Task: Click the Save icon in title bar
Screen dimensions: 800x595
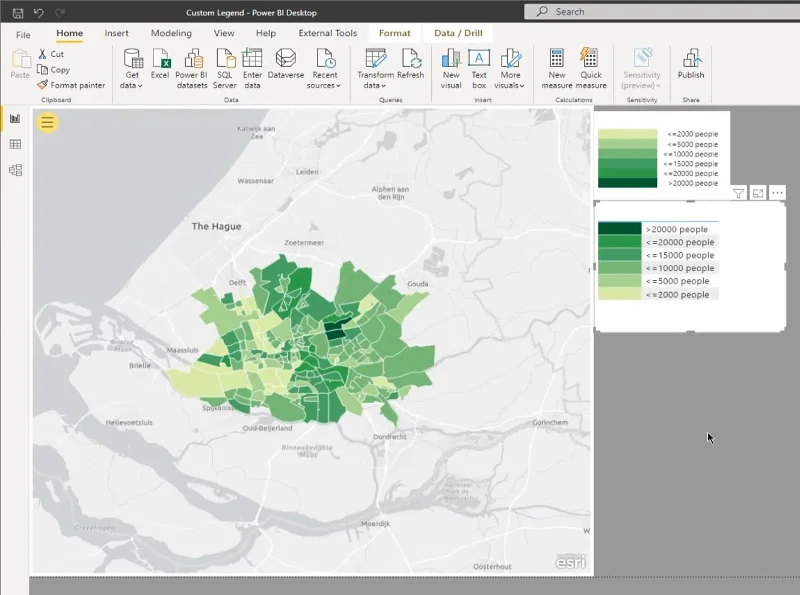Action: click(x=18, y=13)
